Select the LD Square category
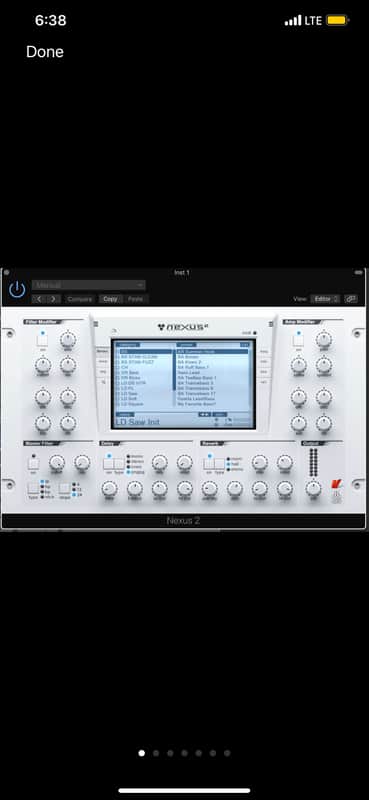The width and height of the screenshot is (369, 800). pos(131,404)
